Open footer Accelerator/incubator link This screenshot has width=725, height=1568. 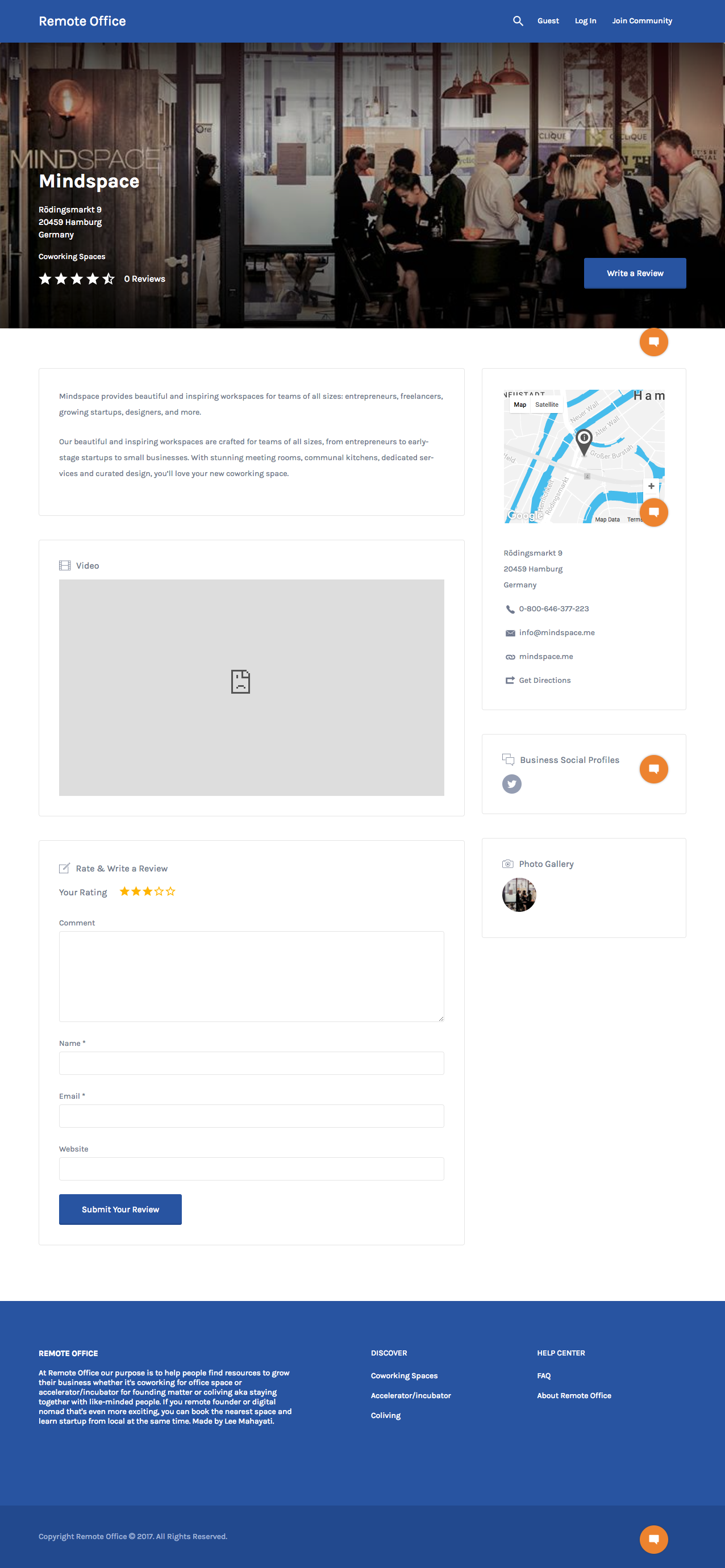[411, 1396]
